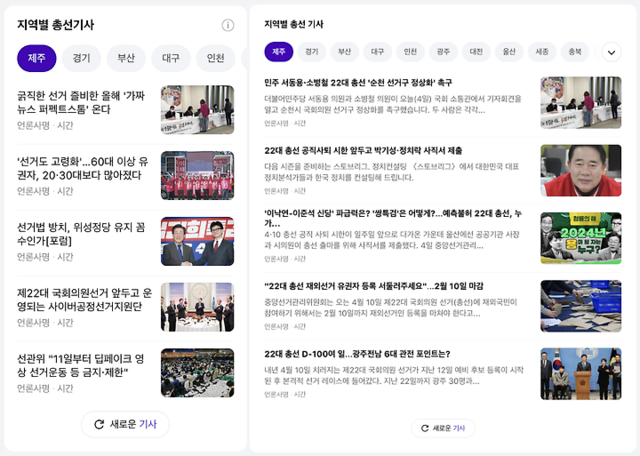
Task: Switch to the 대전 region tab
Action: click(476, 52)
